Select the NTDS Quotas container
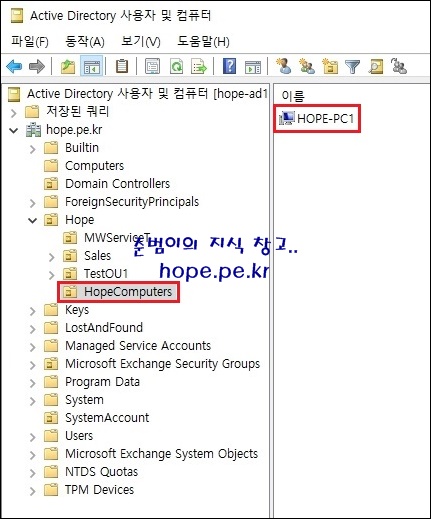 coord(101,472)
